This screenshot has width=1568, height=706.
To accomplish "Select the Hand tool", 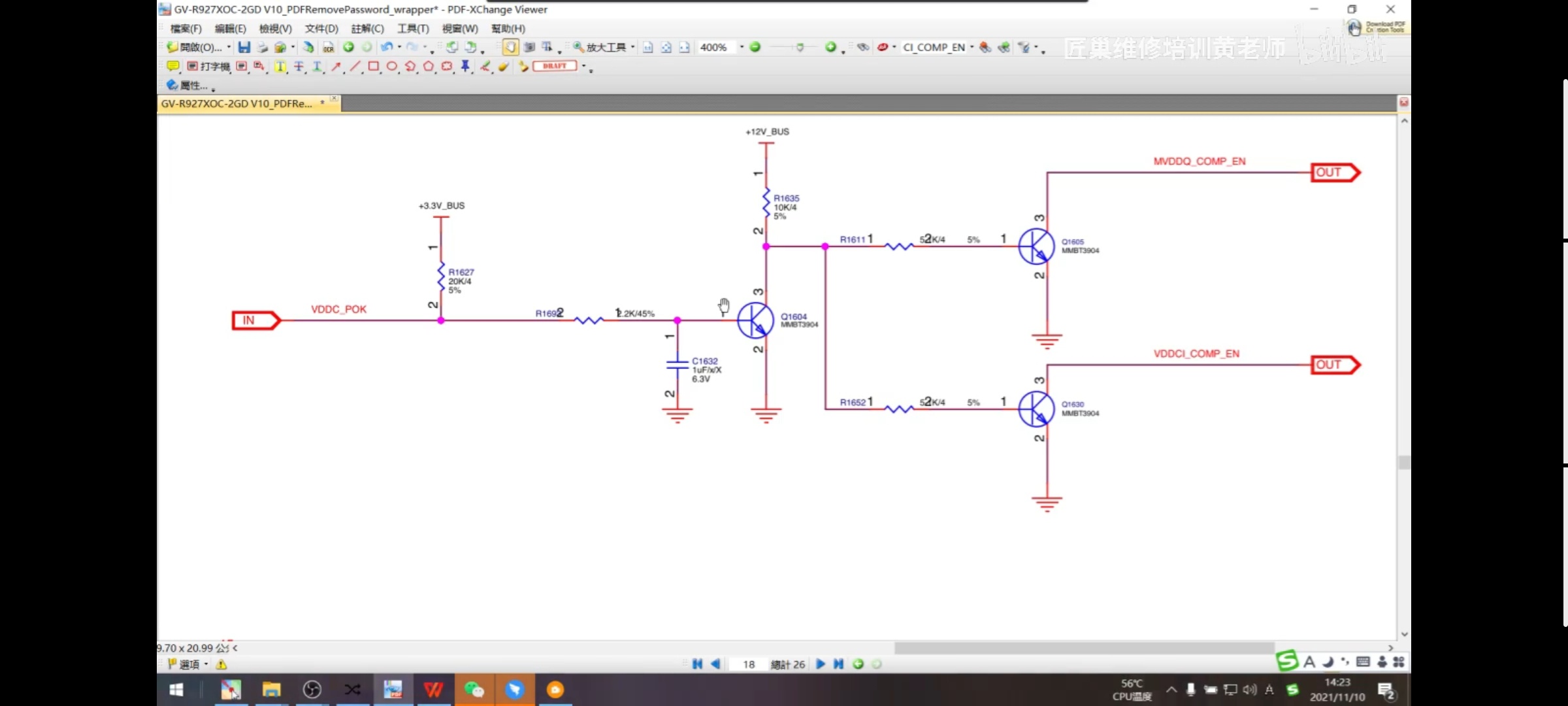I will point(510,47).
